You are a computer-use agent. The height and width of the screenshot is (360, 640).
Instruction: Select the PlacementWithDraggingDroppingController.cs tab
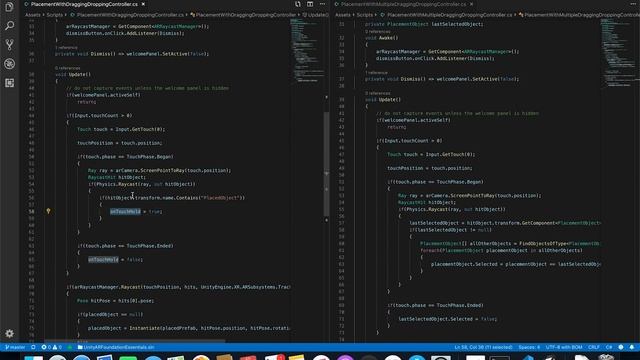pos(84,4)
